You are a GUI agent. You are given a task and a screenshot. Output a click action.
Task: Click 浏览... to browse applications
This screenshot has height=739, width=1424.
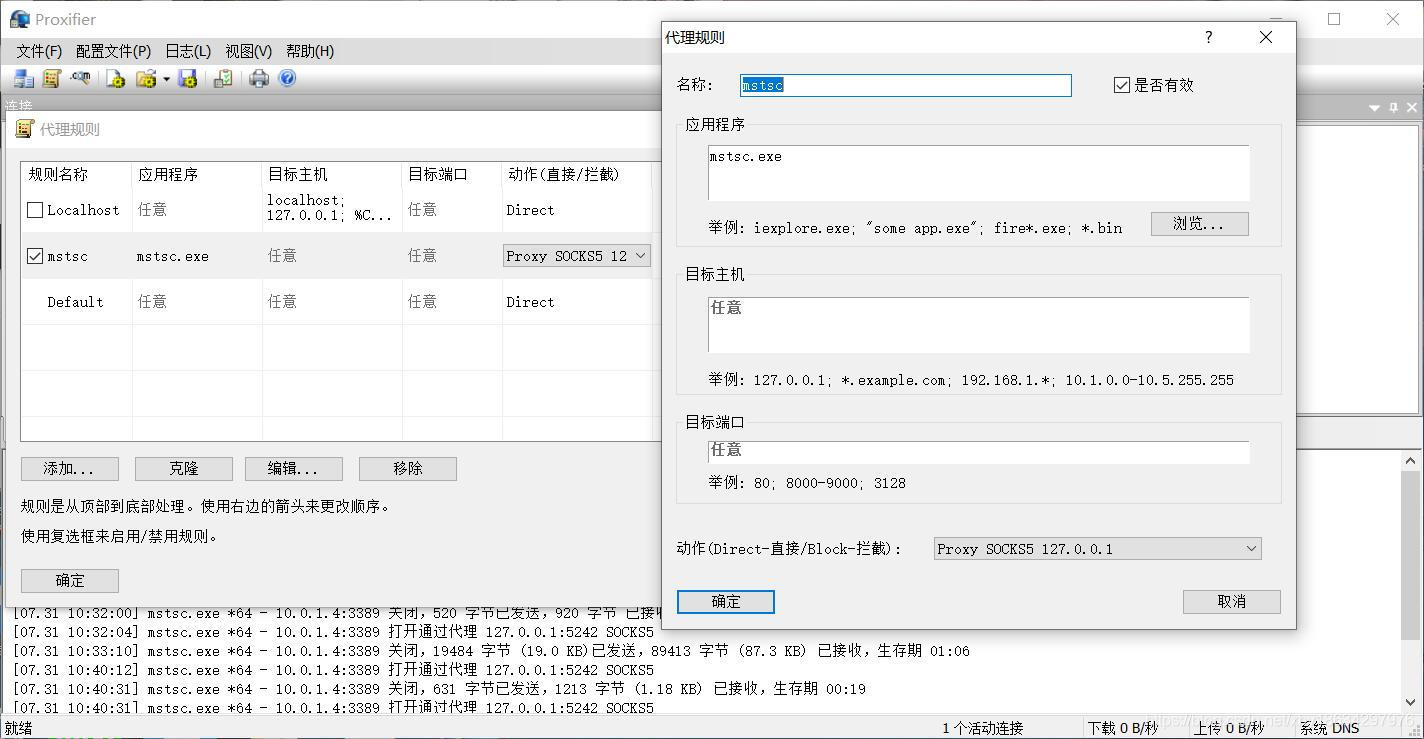(1199, 224)
